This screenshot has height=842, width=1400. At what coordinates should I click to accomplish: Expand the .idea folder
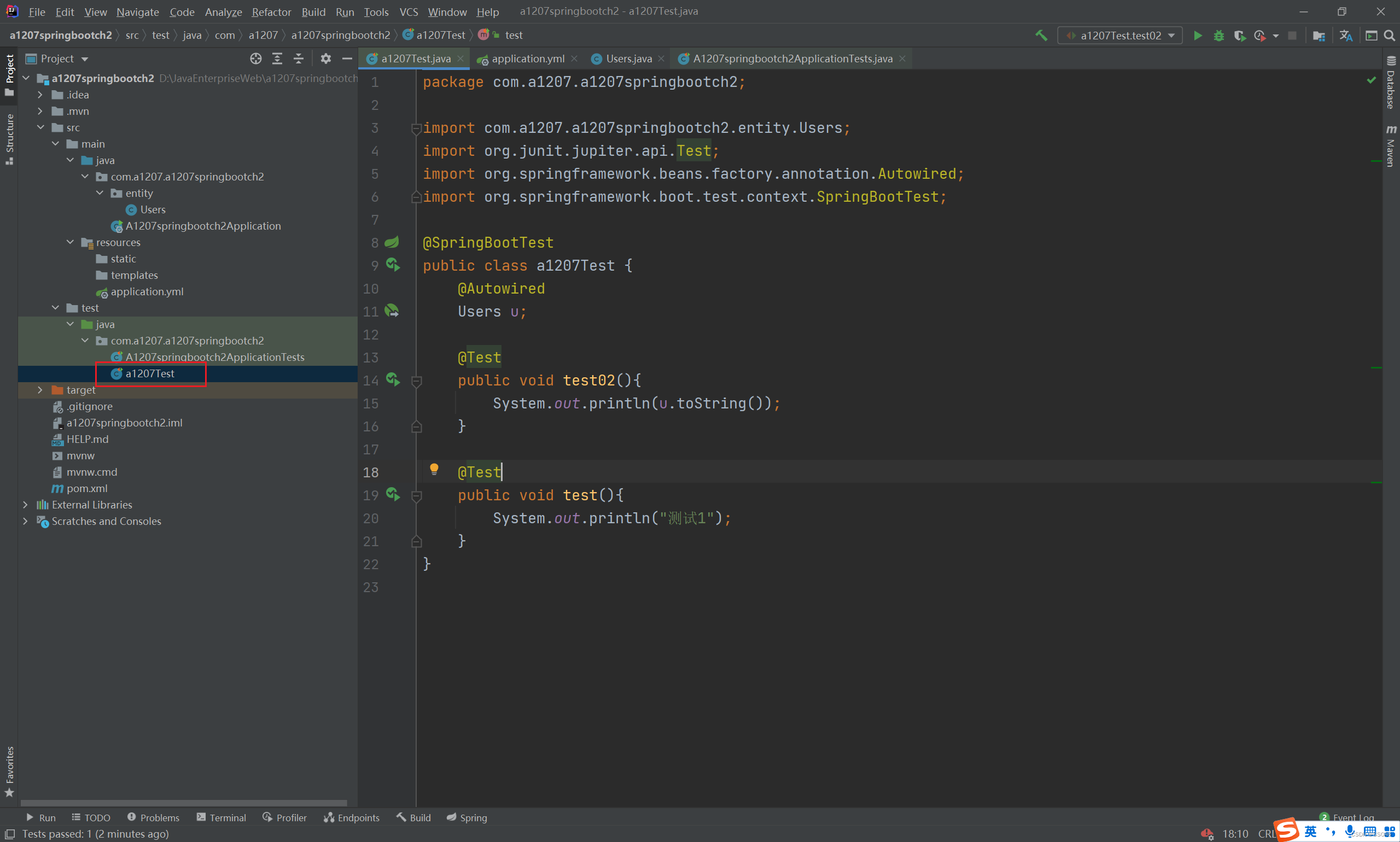tap(40, 95)
